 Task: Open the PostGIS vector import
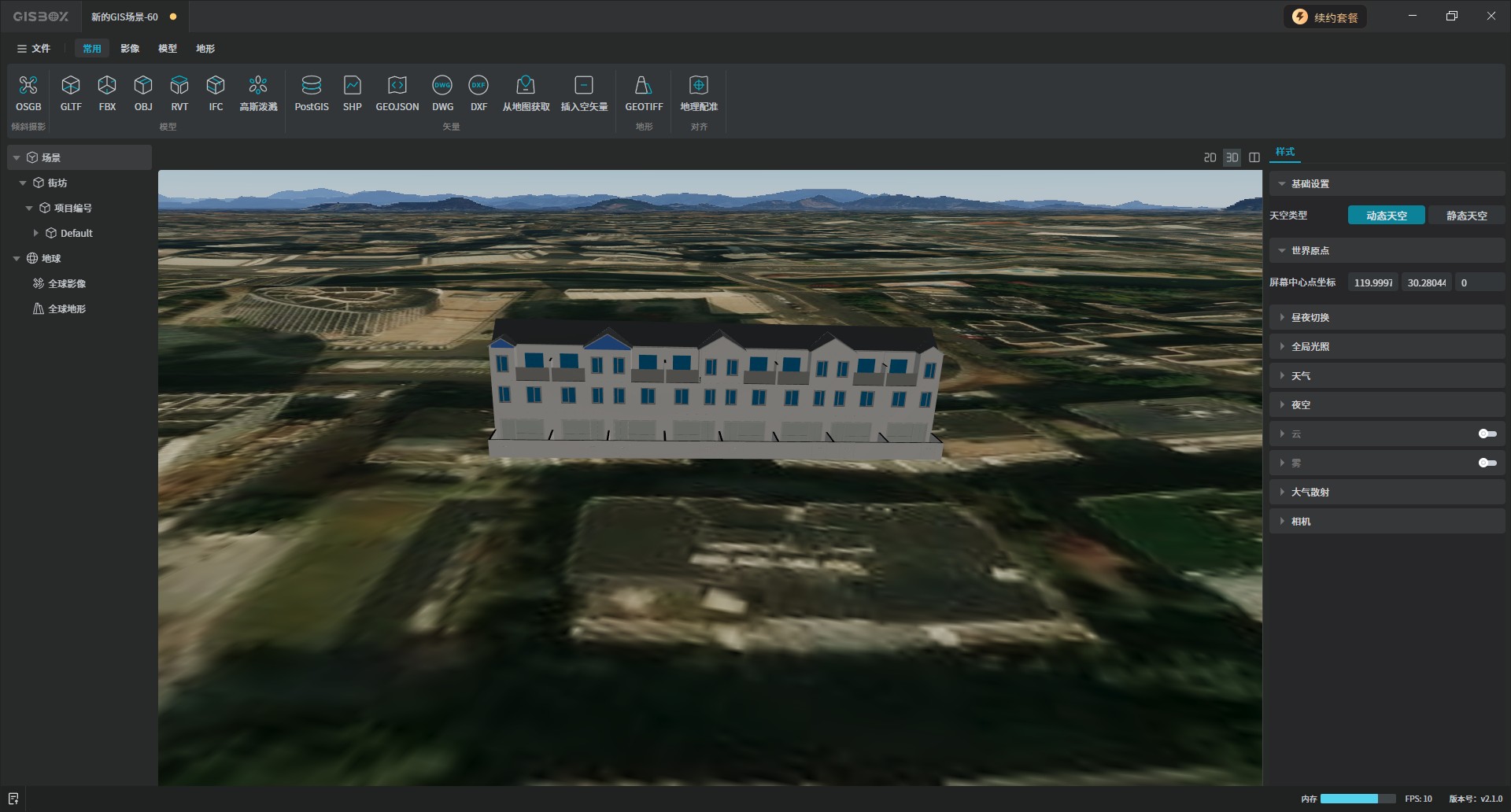[312, 86]
